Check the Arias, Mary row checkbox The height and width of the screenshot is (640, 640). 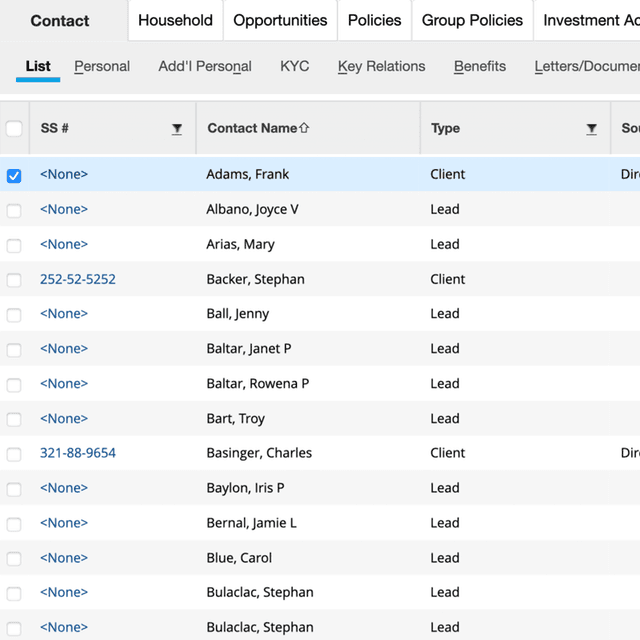point(14,246)
